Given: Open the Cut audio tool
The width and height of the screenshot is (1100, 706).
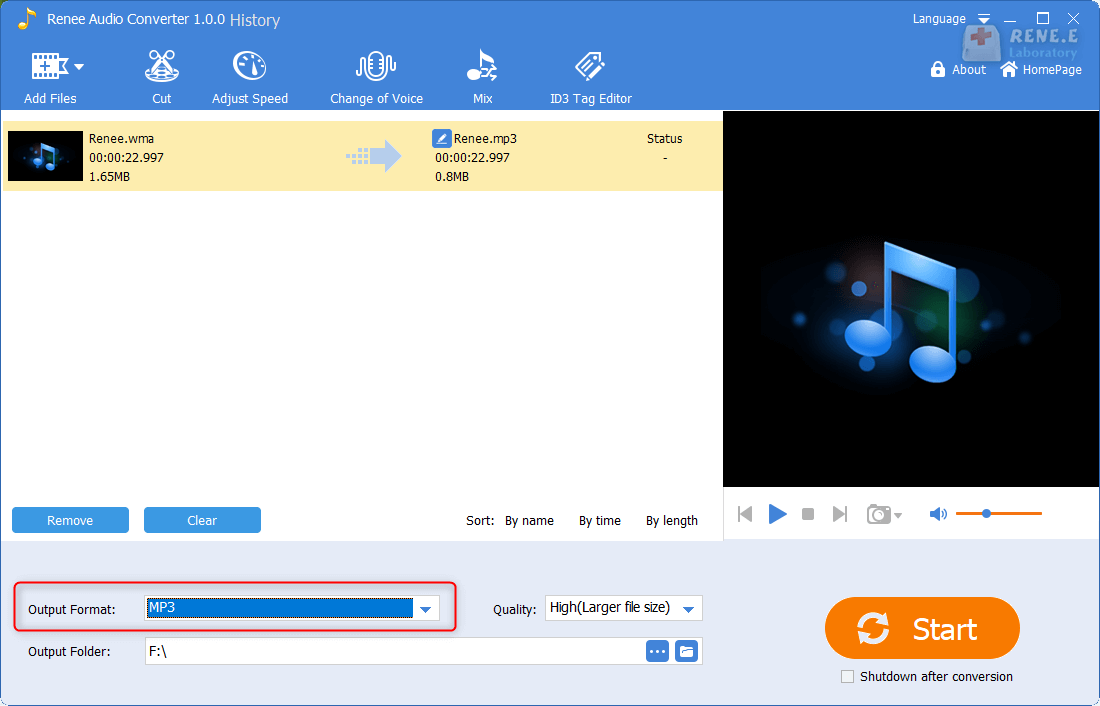Looking at the screenshot, I should coord(161,77).
